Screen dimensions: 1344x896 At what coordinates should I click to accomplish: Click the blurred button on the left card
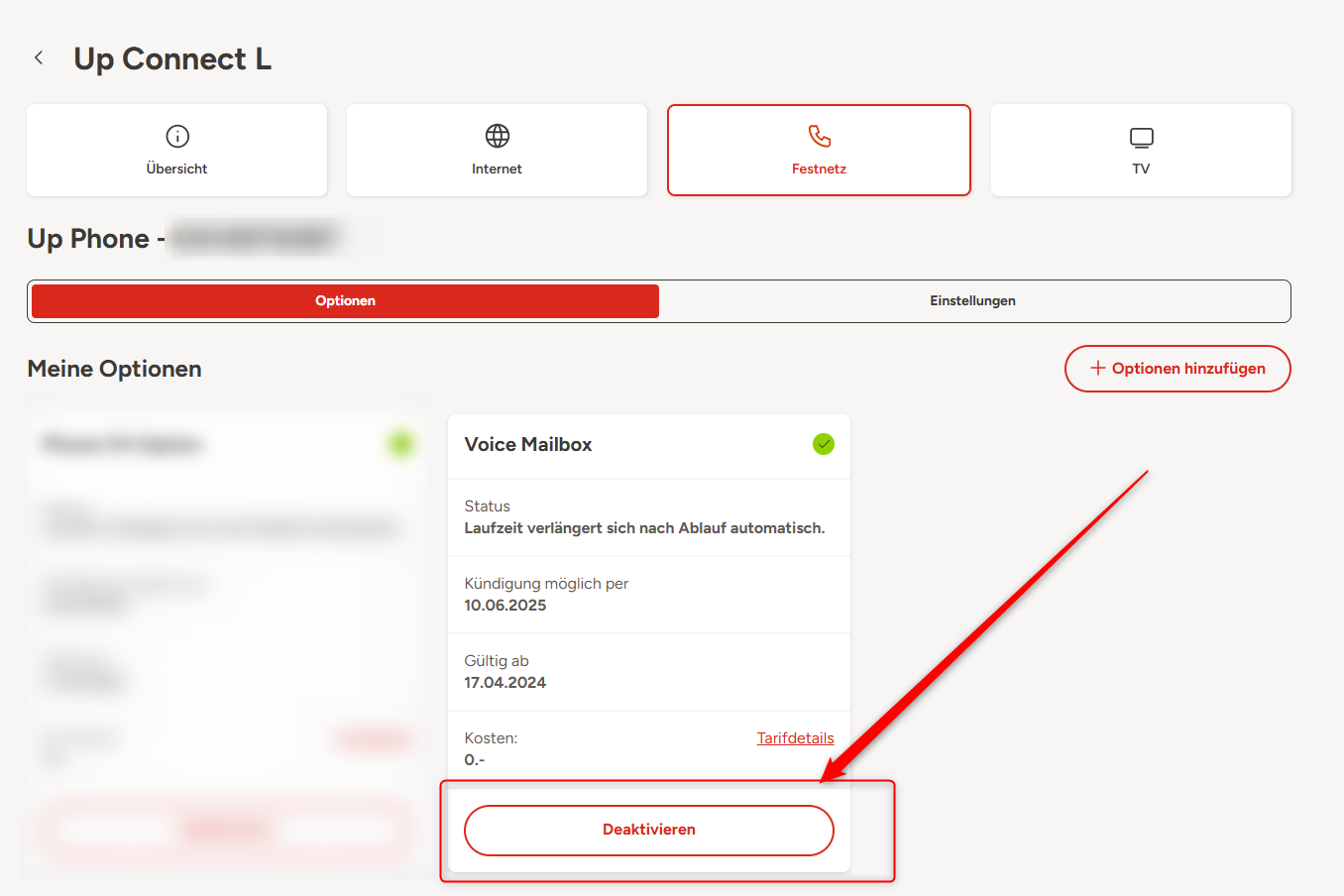point(226,830)
